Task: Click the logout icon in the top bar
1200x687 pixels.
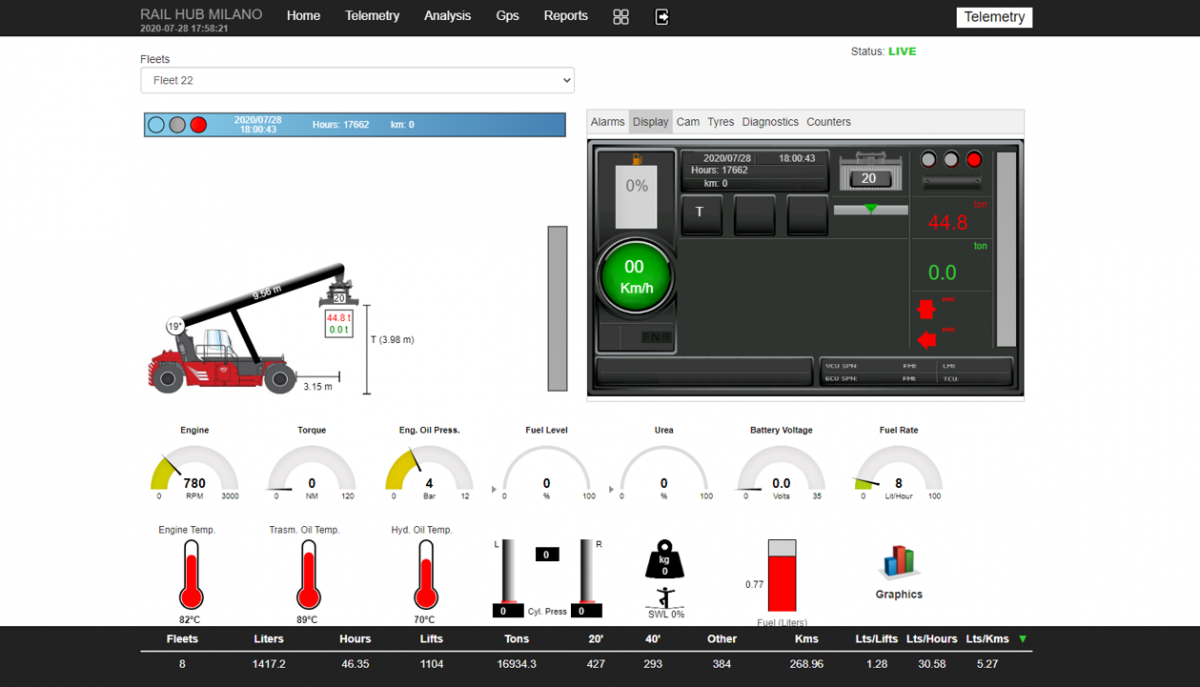Action: tap(661, 16)
